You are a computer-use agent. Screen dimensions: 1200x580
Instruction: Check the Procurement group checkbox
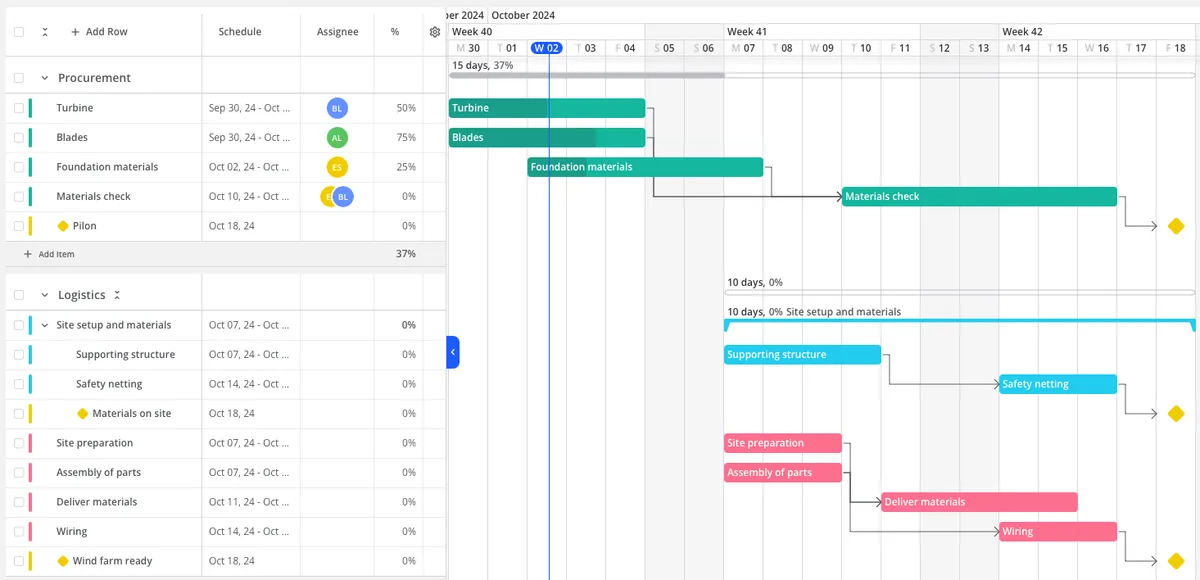pyautogui.click(x=19, y=78)
